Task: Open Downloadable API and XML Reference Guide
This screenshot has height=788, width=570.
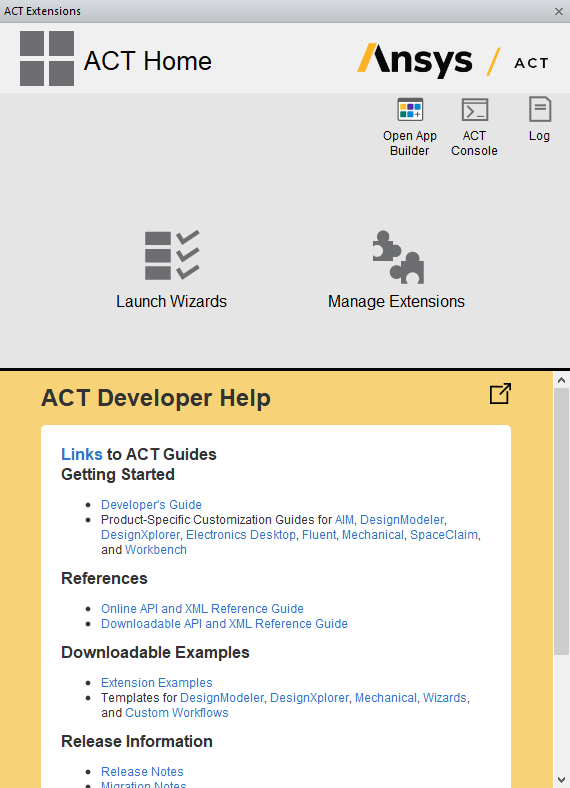Action: point(224,624)
